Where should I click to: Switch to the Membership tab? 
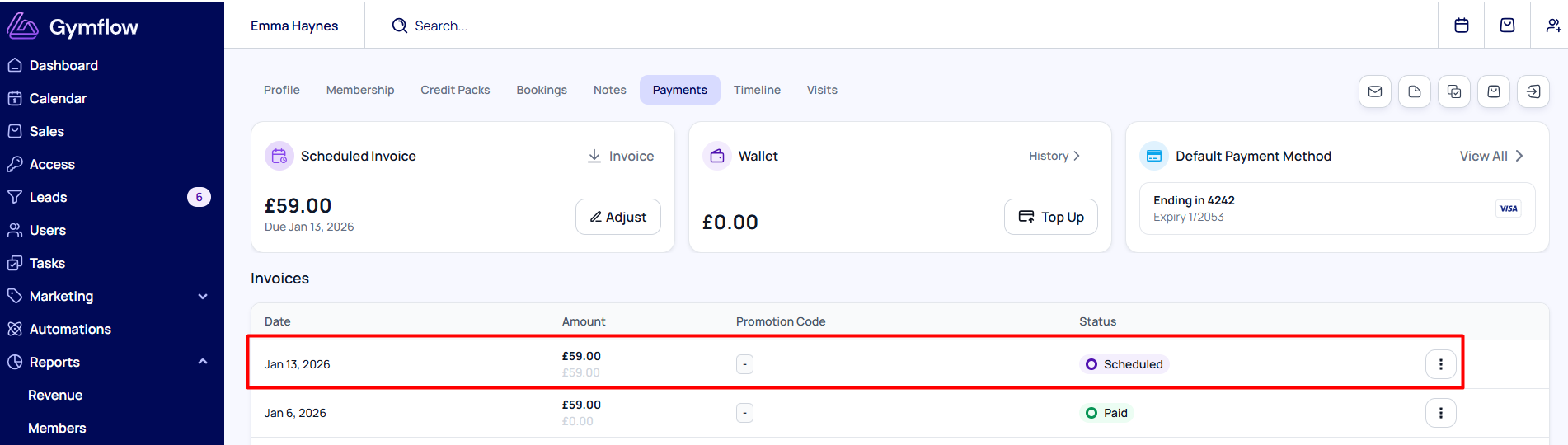pos(360,90)
